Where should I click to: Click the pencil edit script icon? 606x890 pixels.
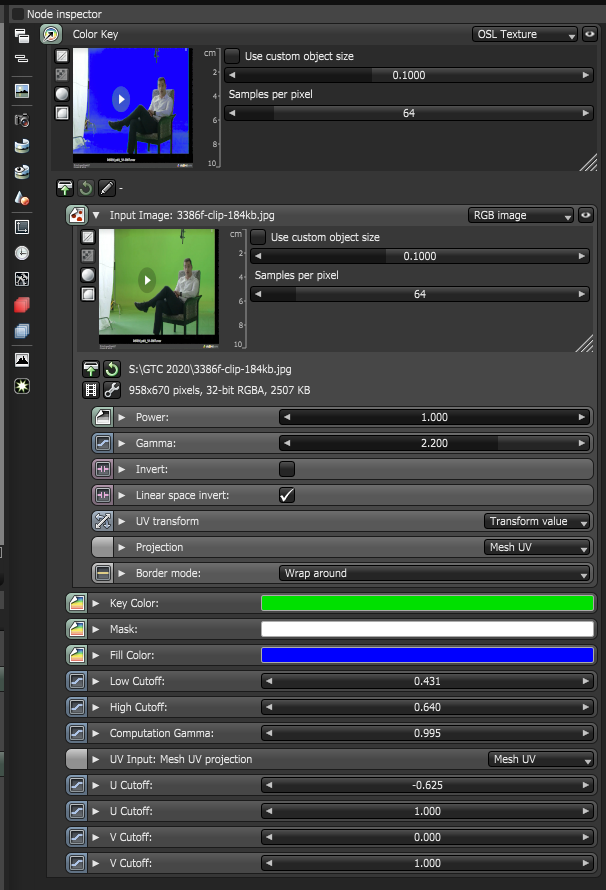(x=107, y=187)
